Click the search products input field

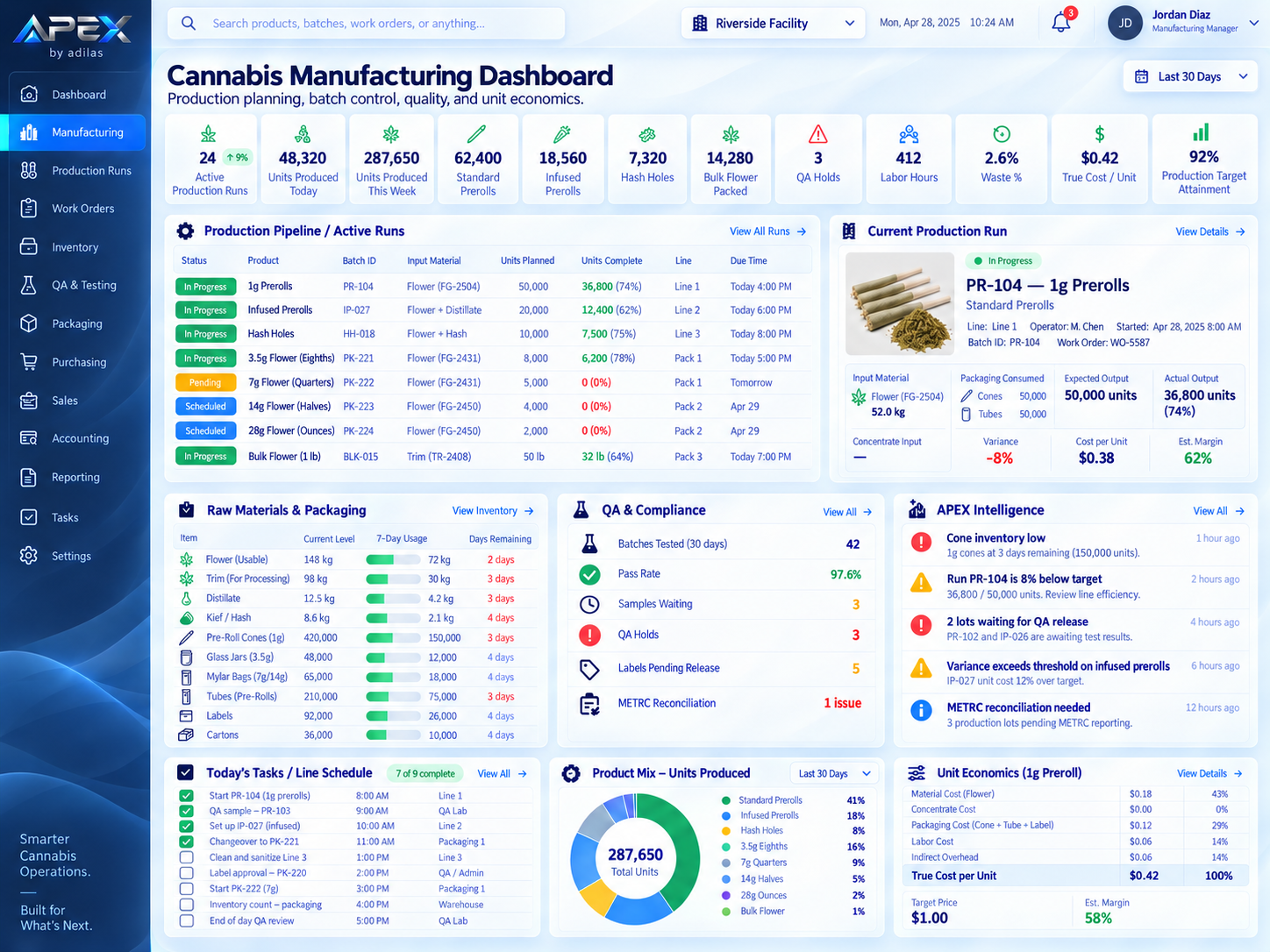pyautogui.click(x=367, y=24)
